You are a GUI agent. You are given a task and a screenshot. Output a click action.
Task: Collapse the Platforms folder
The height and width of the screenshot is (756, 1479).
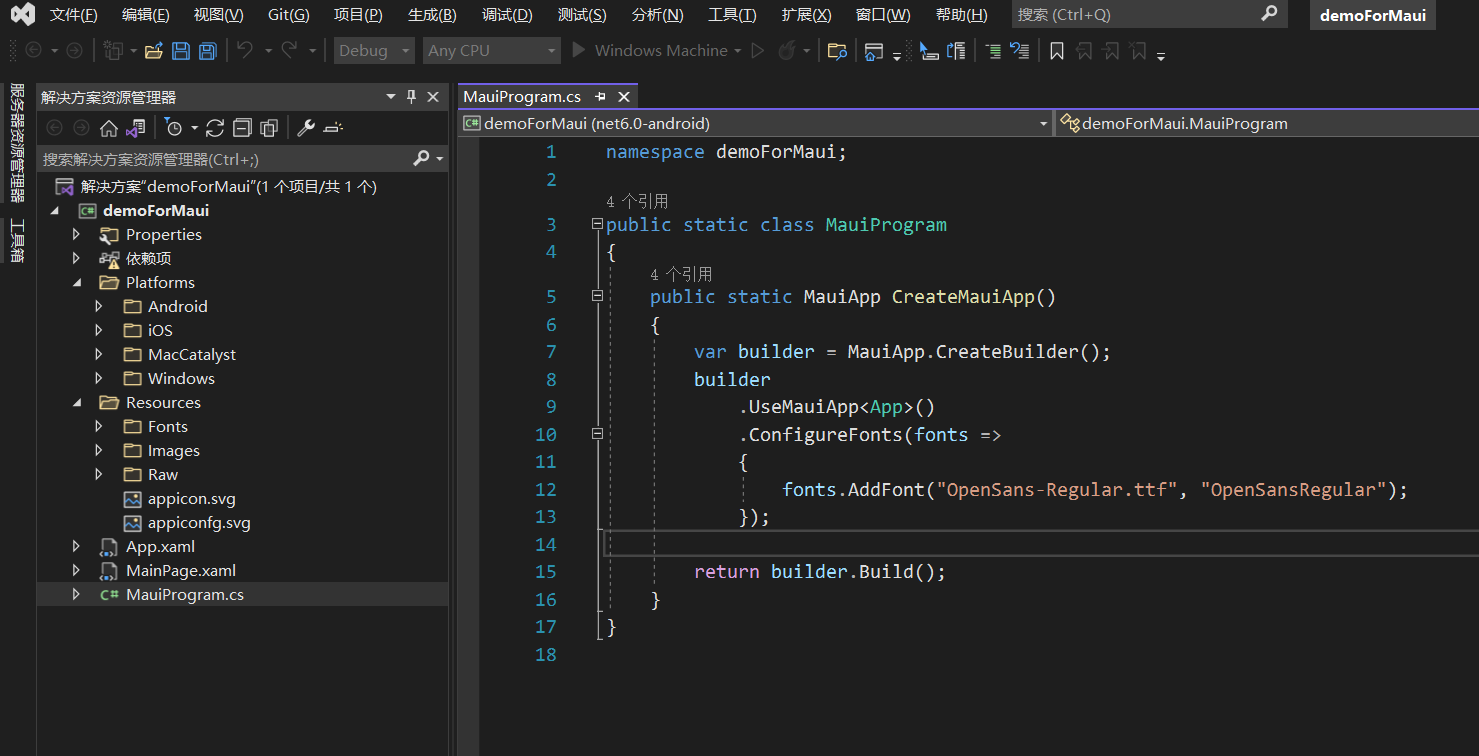(x=77, y=282)
